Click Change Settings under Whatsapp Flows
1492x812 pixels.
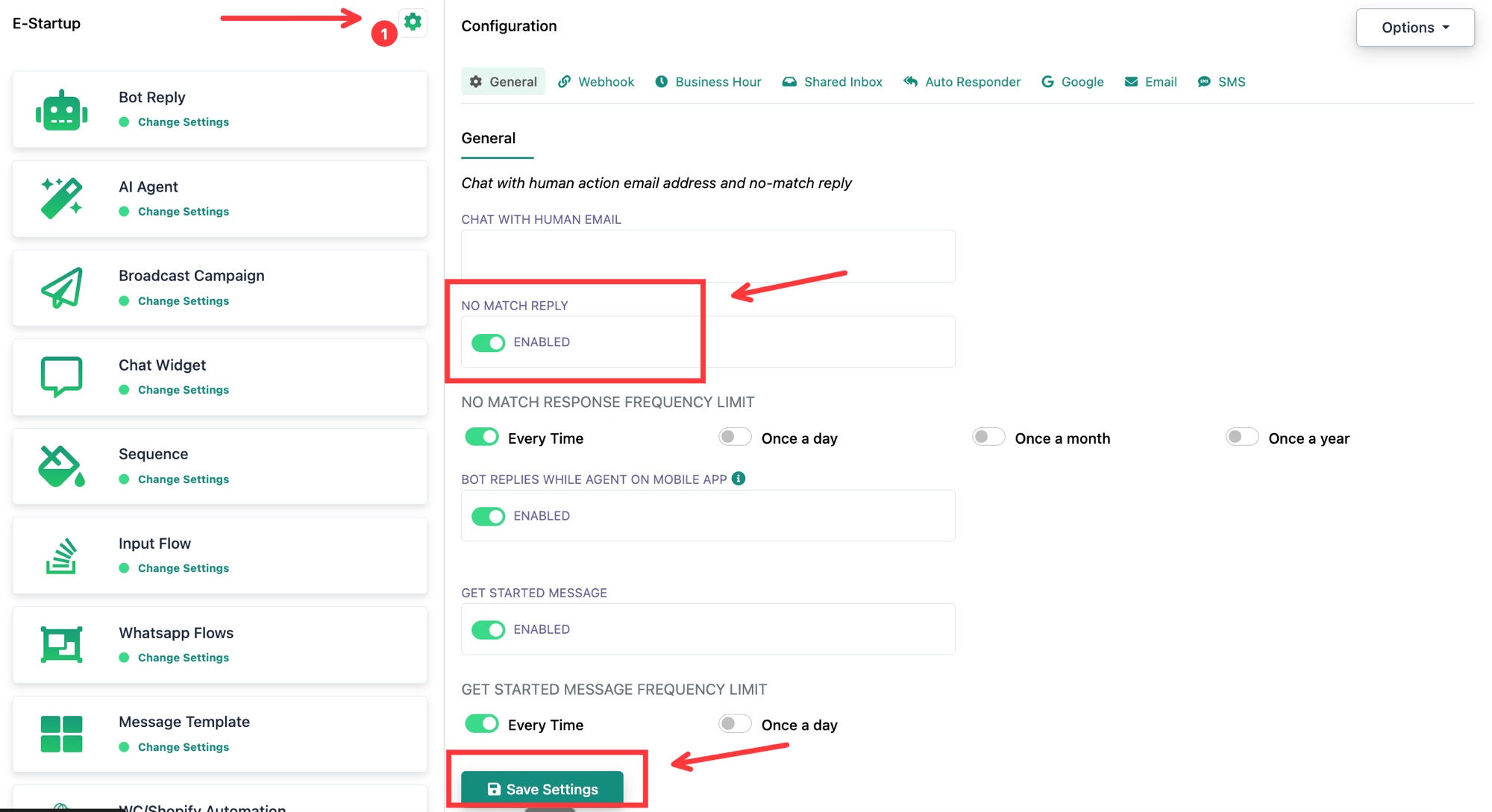(x=183, y=658)
